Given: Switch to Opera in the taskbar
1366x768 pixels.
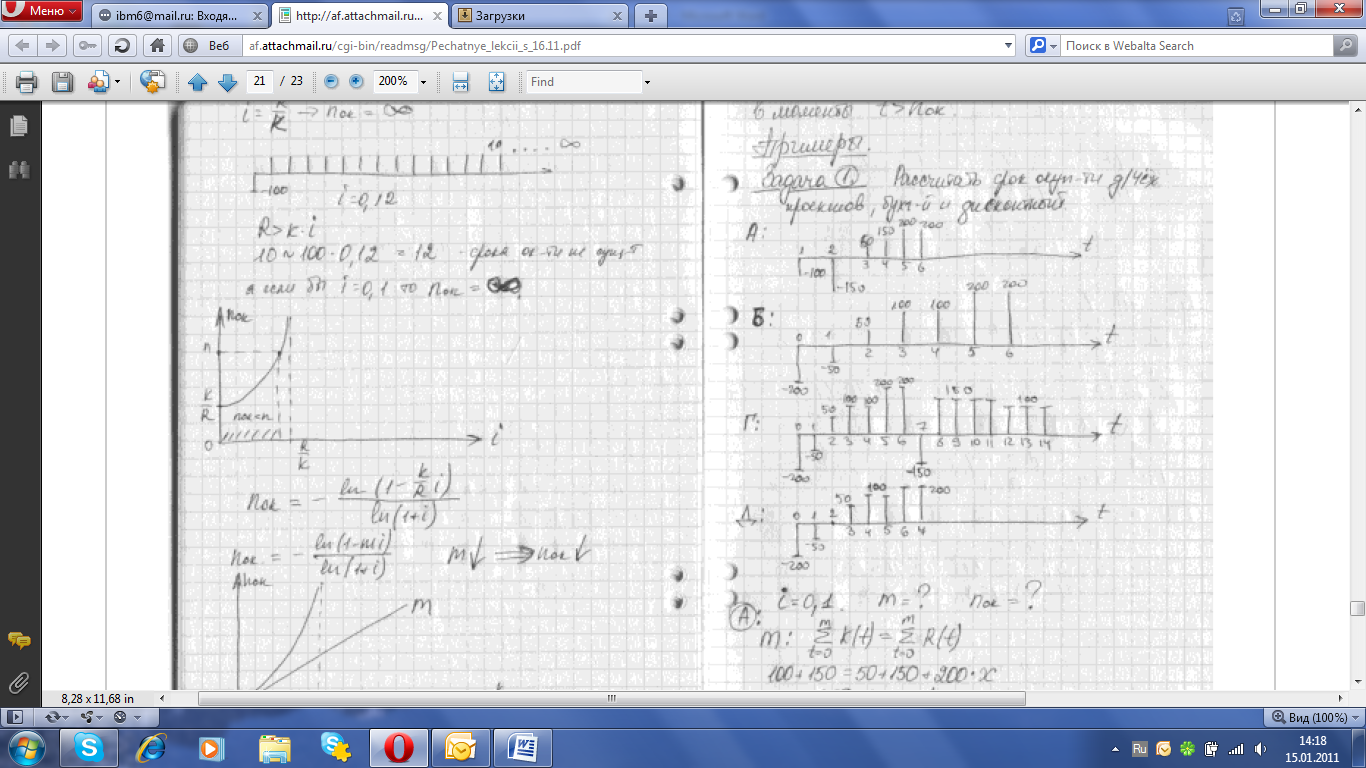Looking at the screenshot, I should (399, 747).
